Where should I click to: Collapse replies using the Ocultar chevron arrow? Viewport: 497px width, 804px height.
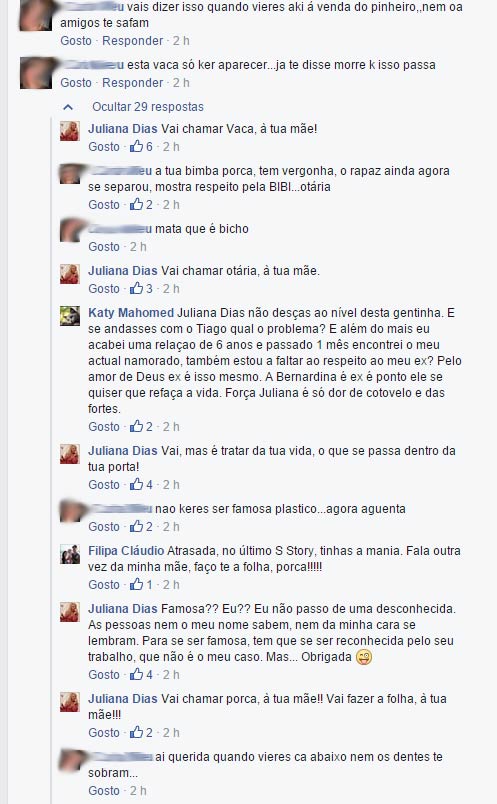(x=68, y=107)
